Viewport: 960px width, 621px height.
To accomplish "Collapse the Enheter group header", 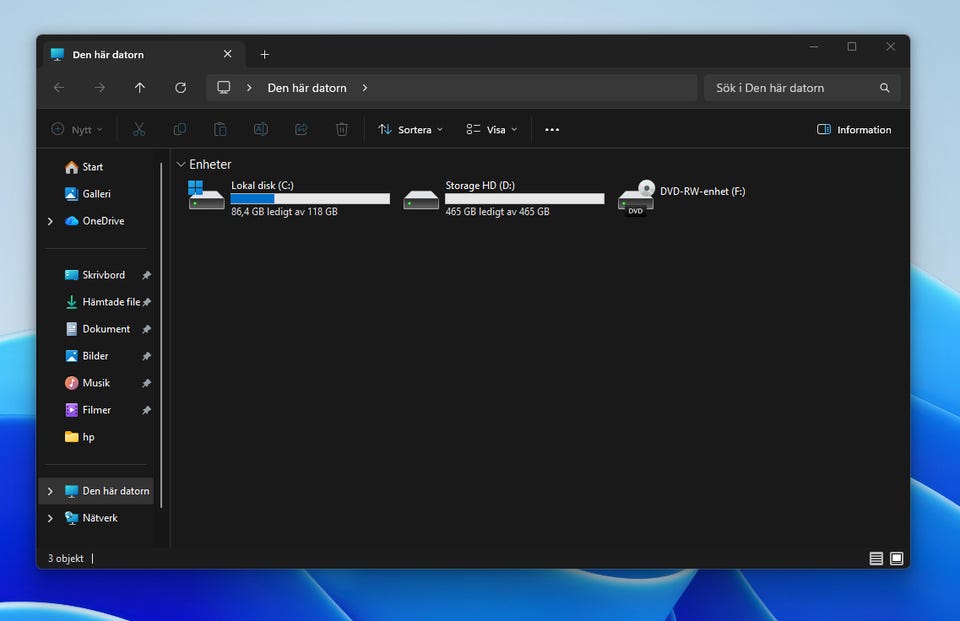I will [x=181, y=164].
